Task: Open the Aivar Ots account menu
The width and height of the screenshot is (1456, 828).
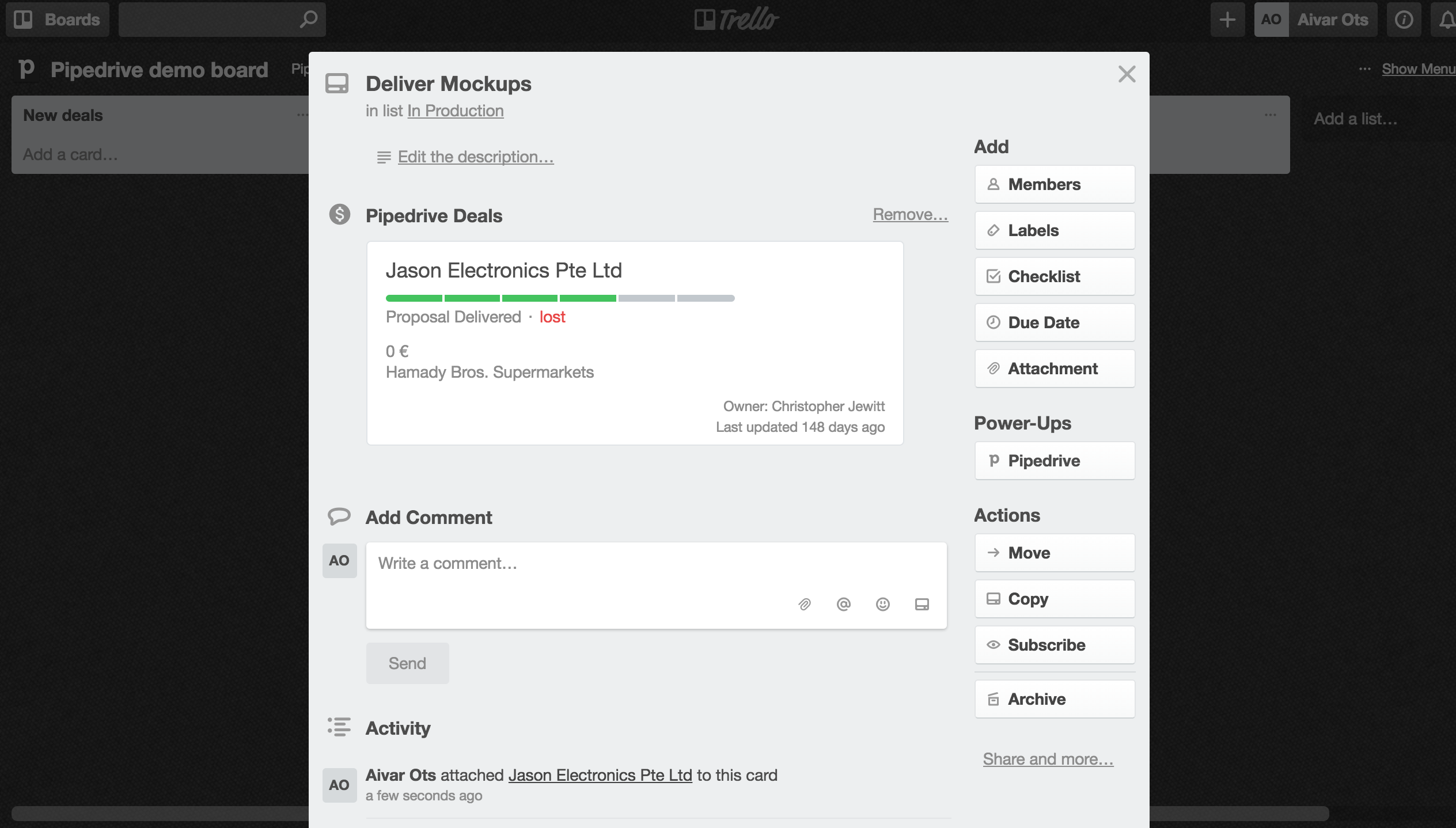Action: coord(1316,20)
